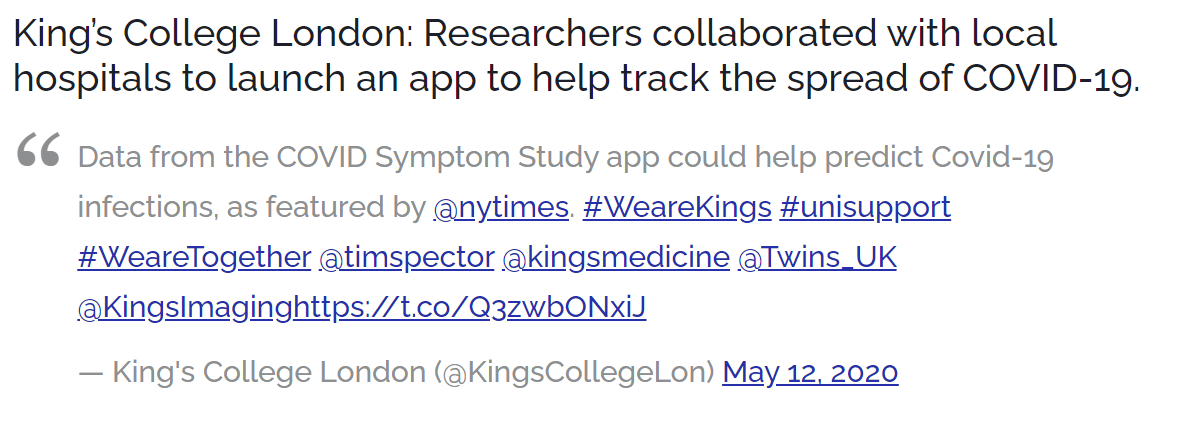Visit the #WeareTogether hashtag link
Screen dimensions: 1183x421
tap(194, 257)
